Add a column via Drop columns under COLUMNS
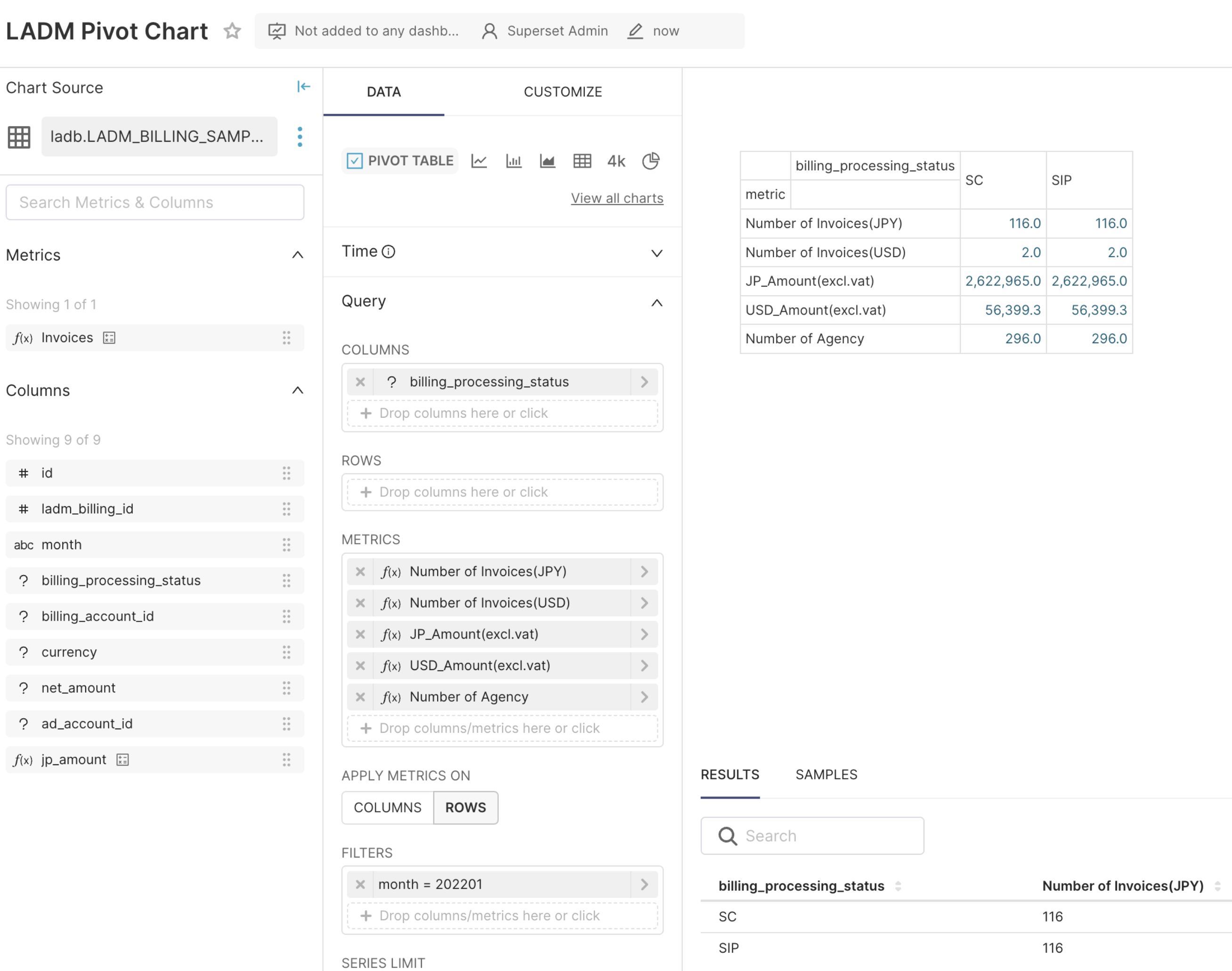This screenshot has width=1232, height=971. click(503, 413)
